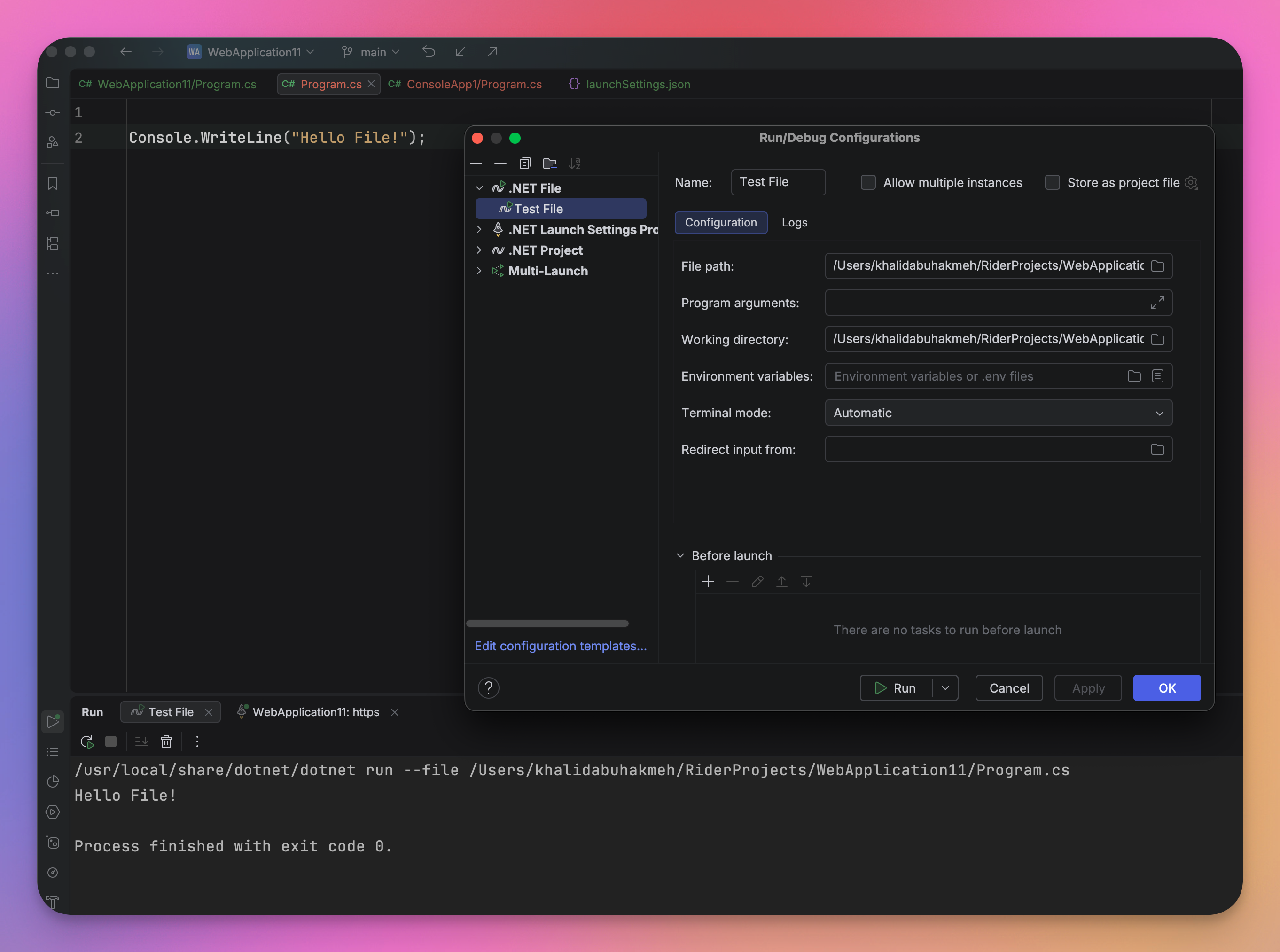
Task: Collapse the Before launch section
Action: tap(680, 555)
